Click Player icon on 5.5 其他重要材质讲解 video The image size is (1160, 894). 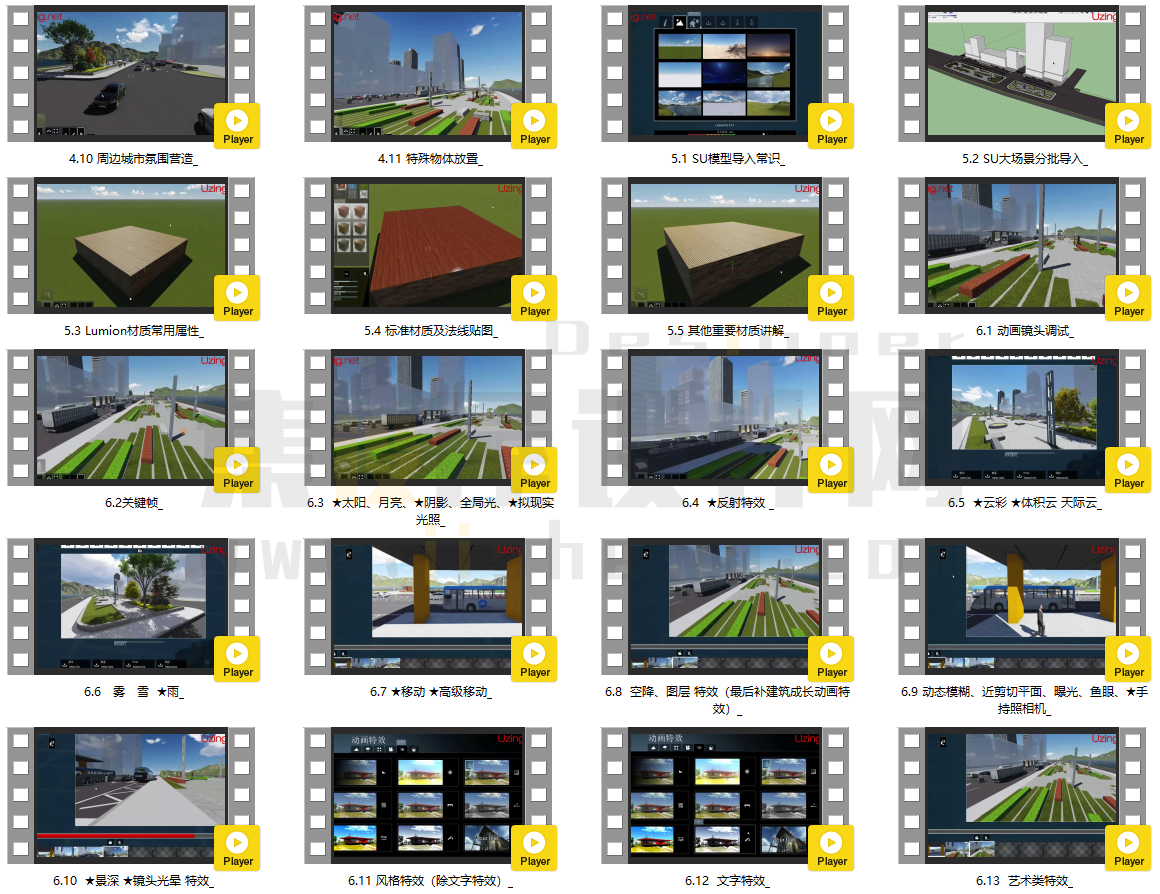click(831, 298)
